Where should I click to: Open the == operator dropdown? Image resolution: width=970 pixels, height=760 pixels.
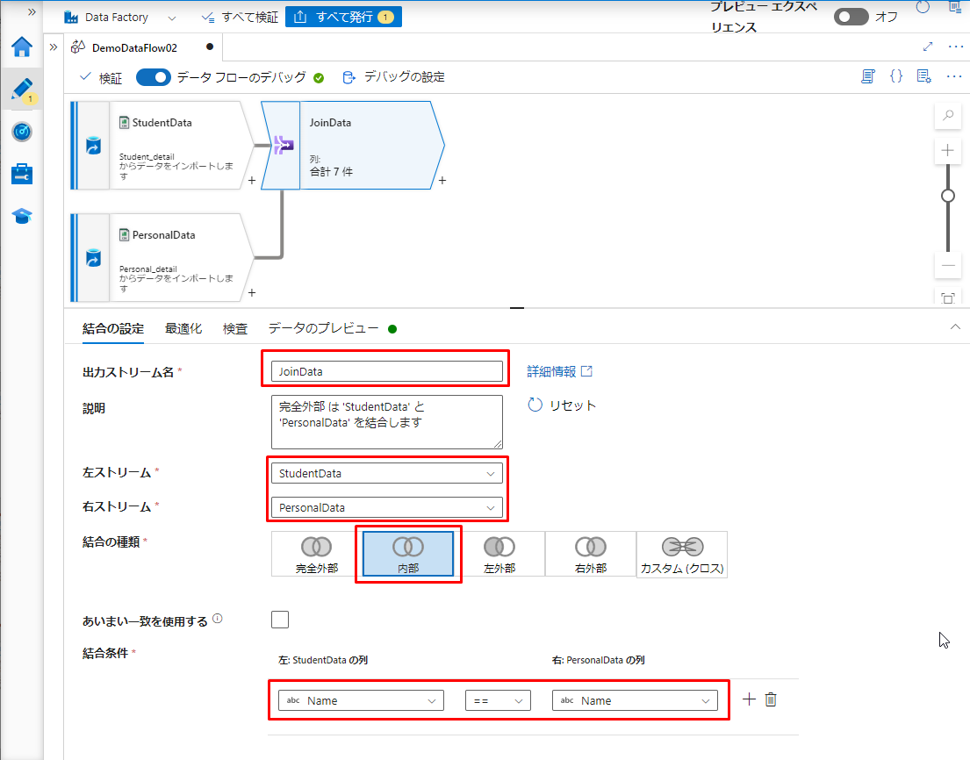click(498, 701)
